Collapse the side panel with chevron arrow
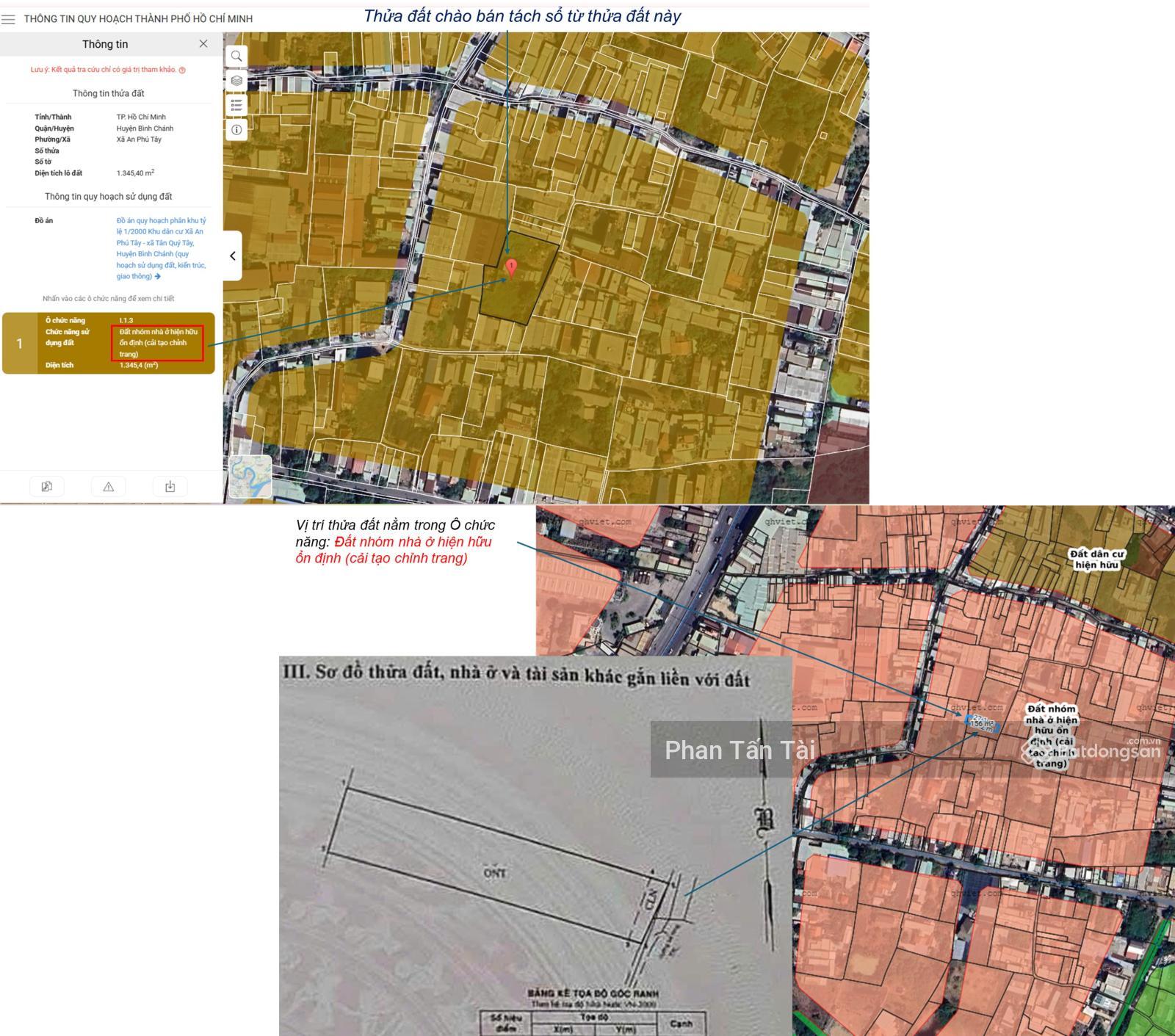 [x=233, y=256]
